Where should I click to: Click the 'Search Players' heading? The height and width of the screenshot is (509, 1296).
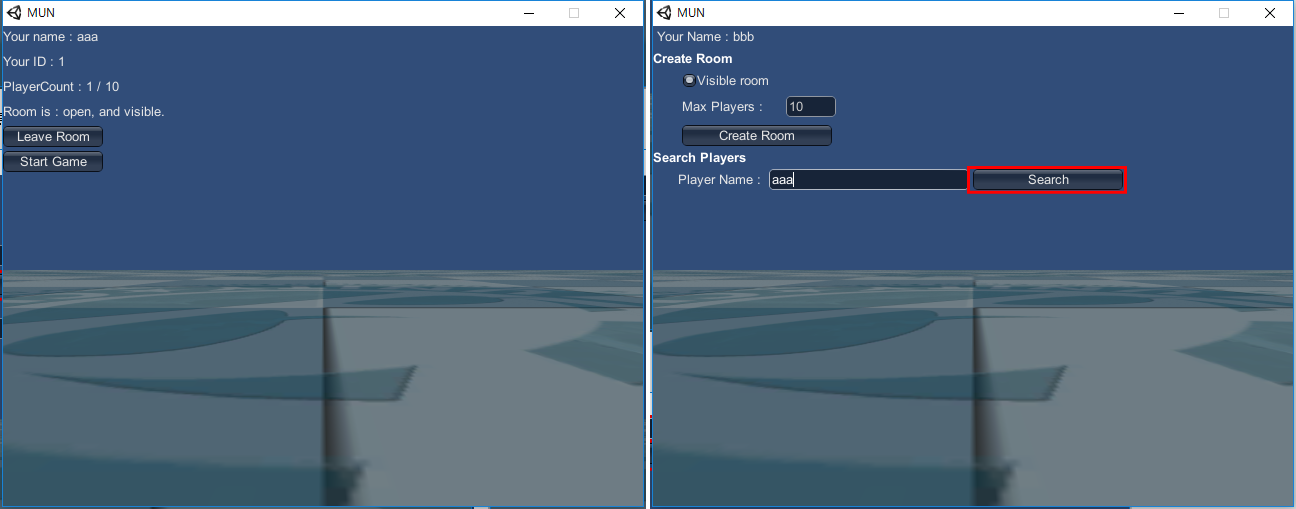(700, 158)
